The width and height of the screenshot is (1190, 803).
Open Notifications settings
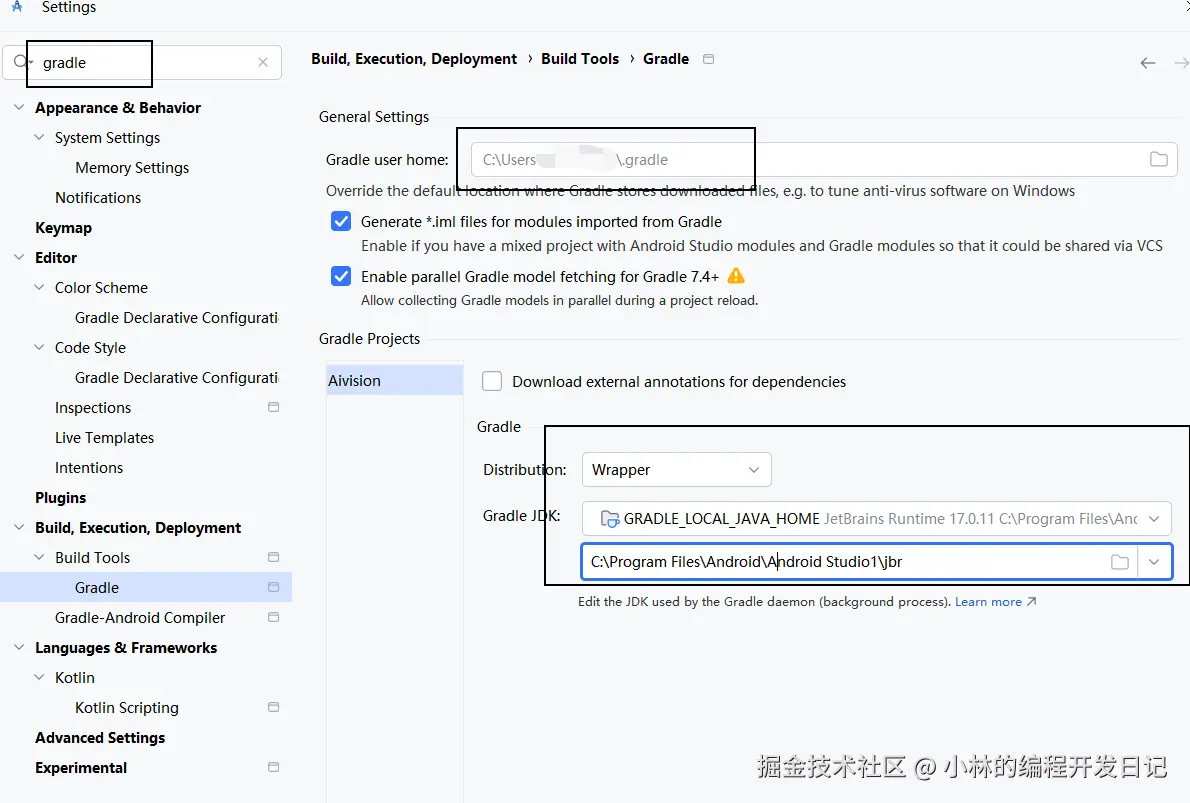[98, 197]
